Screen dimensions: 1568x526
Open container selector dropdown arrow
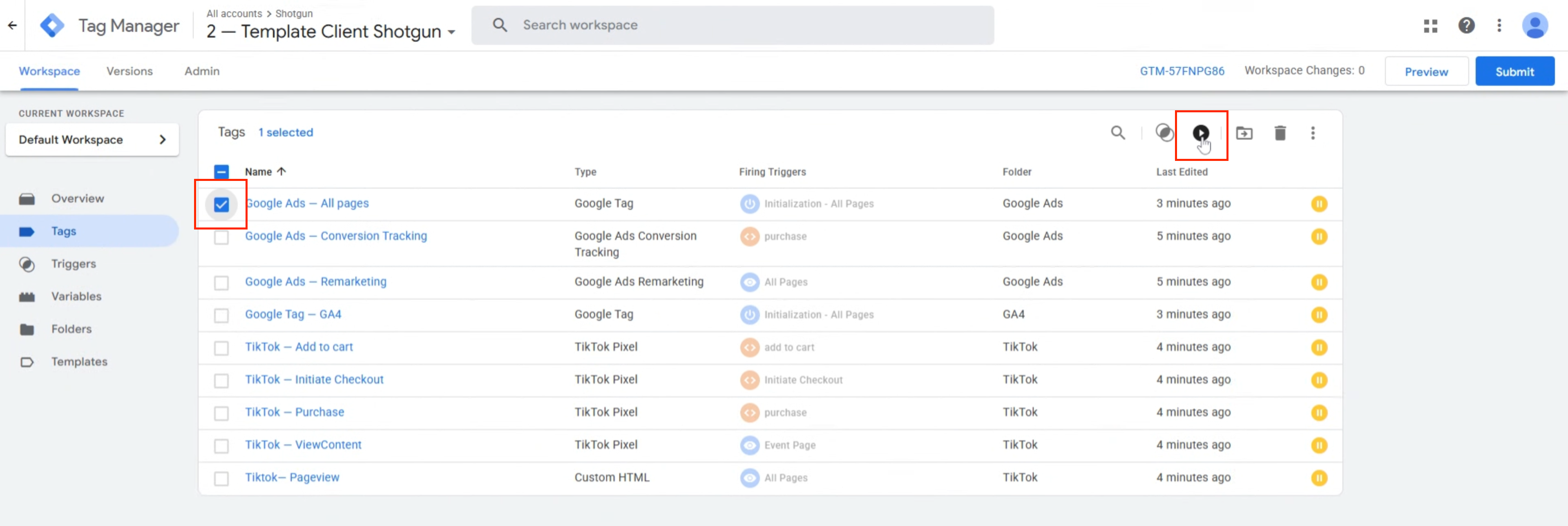[451, 32]
